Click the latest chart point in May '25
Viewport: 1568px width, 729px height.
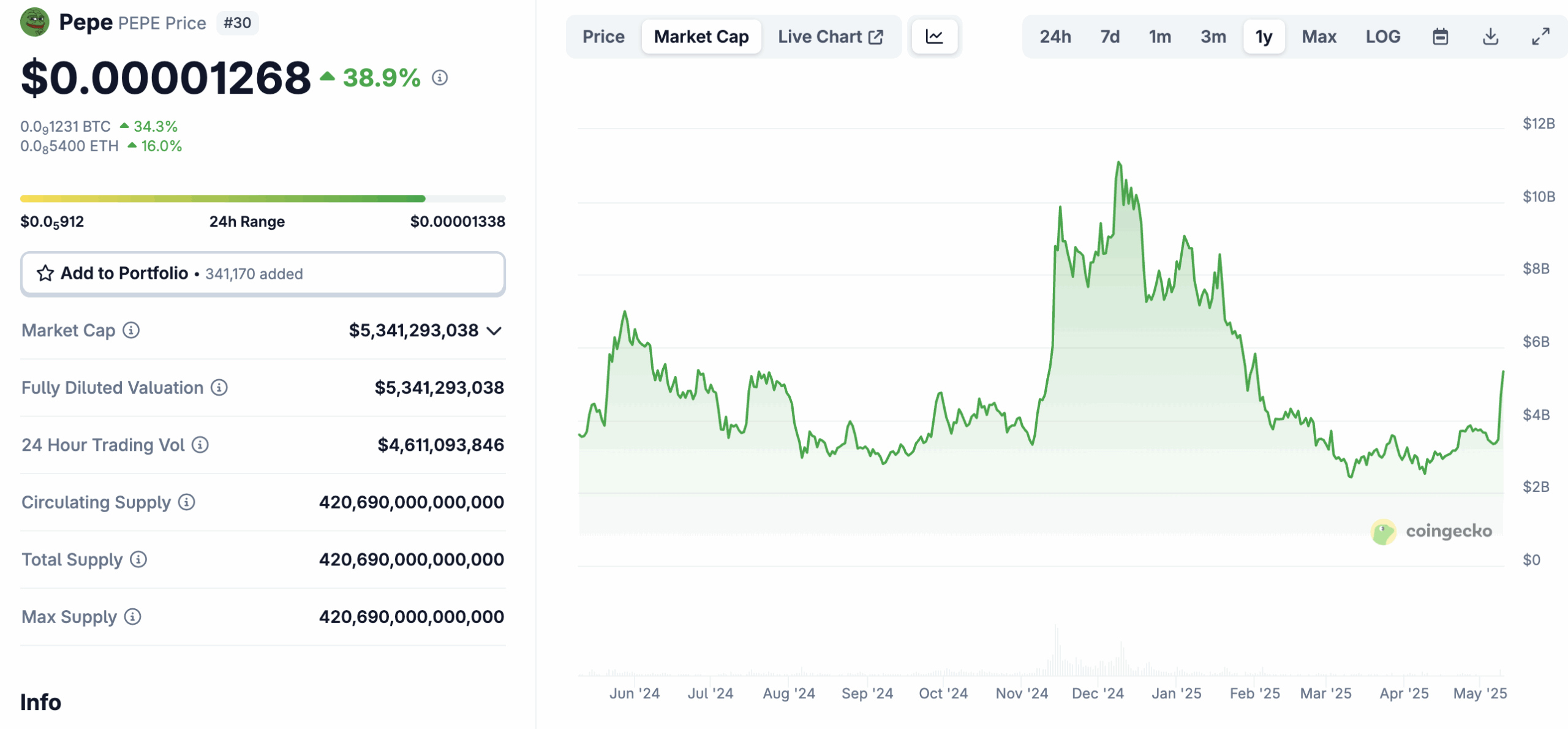coord(1502,372)
